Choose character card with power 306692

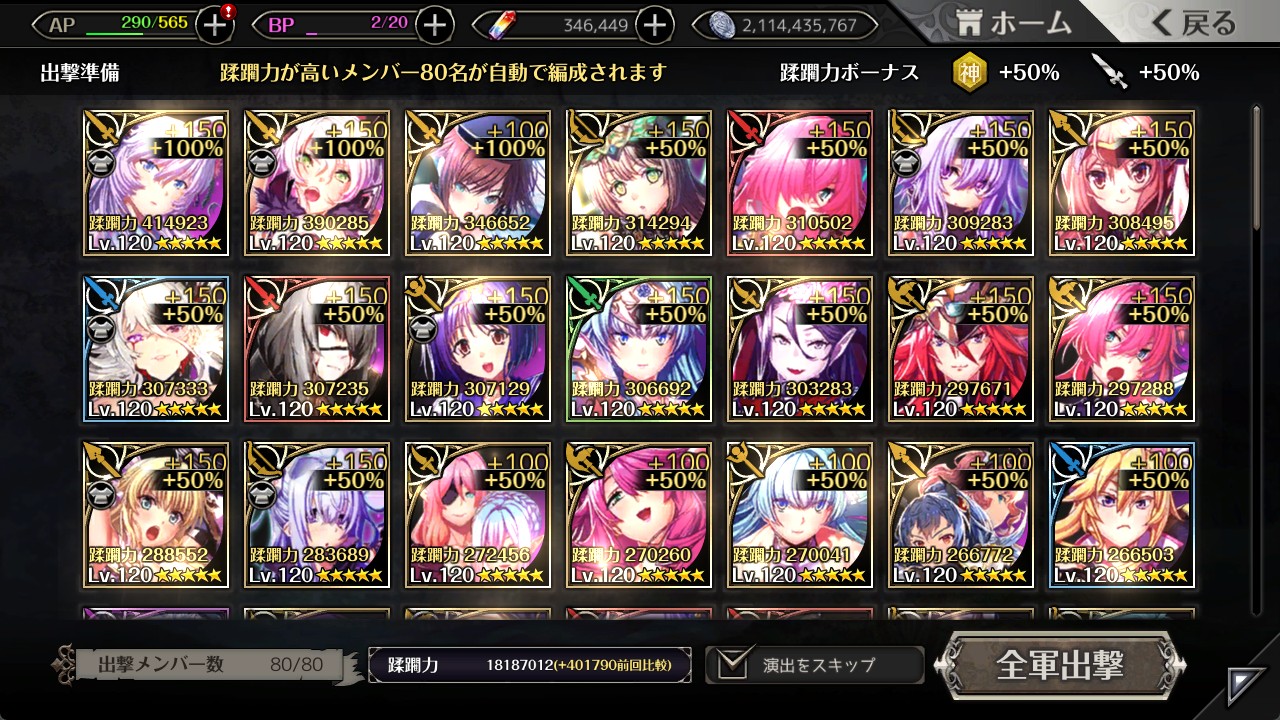coord(639,349)
